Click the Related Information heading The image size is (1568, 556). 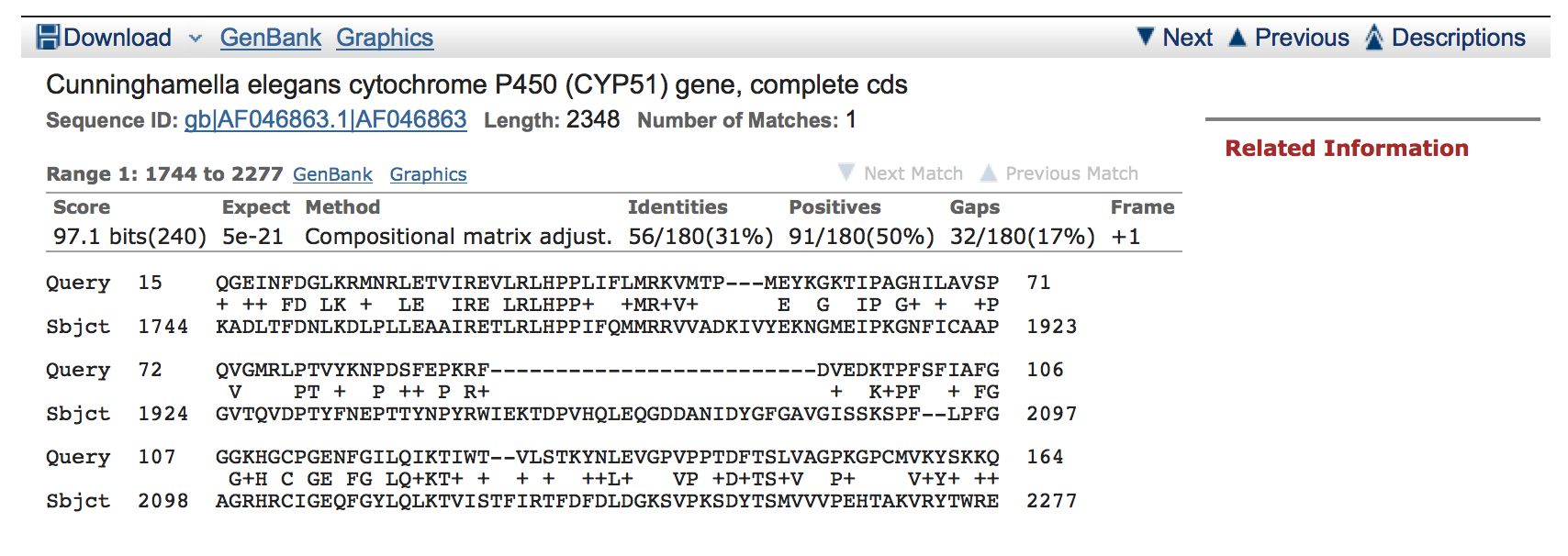tap(1347, 148)
